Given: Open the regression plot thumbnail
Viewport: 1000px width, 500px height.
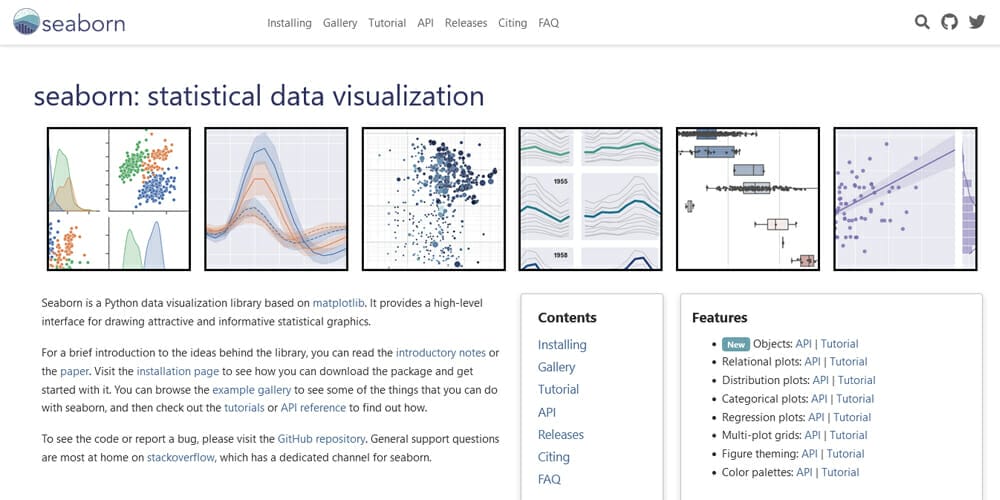Looking at the screenshot, I should (x=906, y=199).
